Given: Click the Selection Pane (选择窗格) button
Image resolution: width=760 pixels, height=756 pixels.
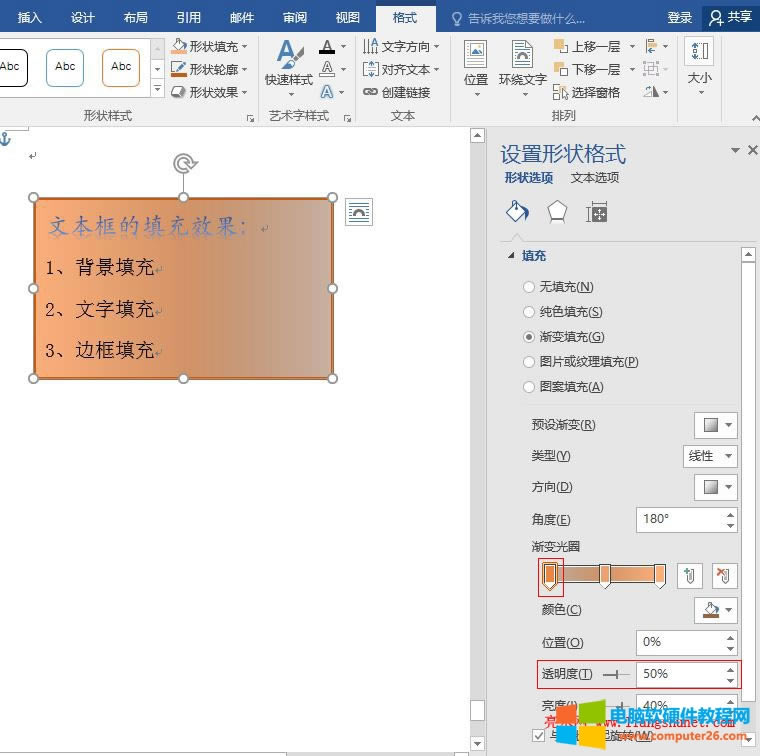Looking at the screenshot, I should (587, 92).
